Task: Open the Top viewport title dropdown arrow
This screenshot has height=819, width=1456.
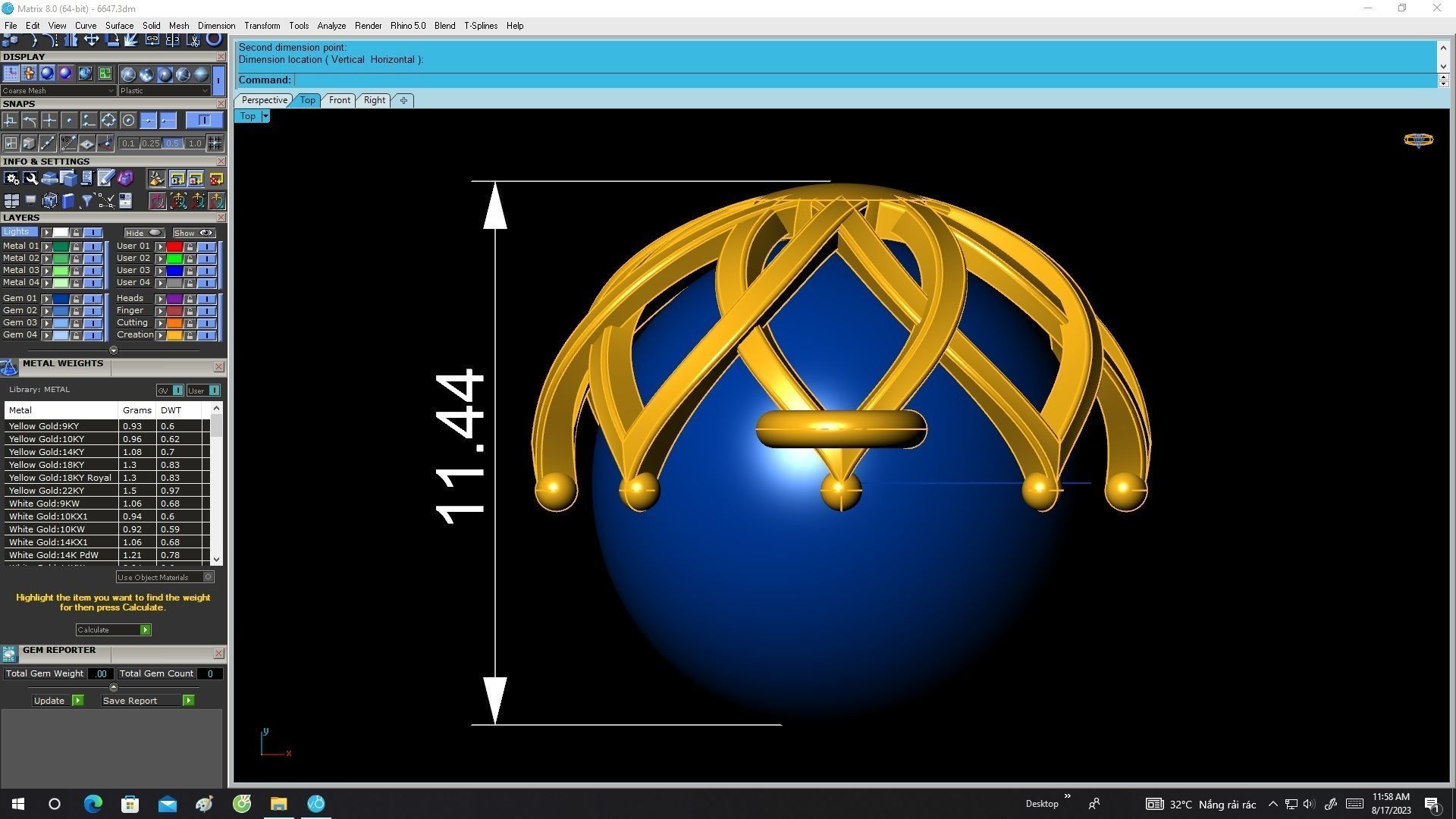Action: [x=265, y=116]
